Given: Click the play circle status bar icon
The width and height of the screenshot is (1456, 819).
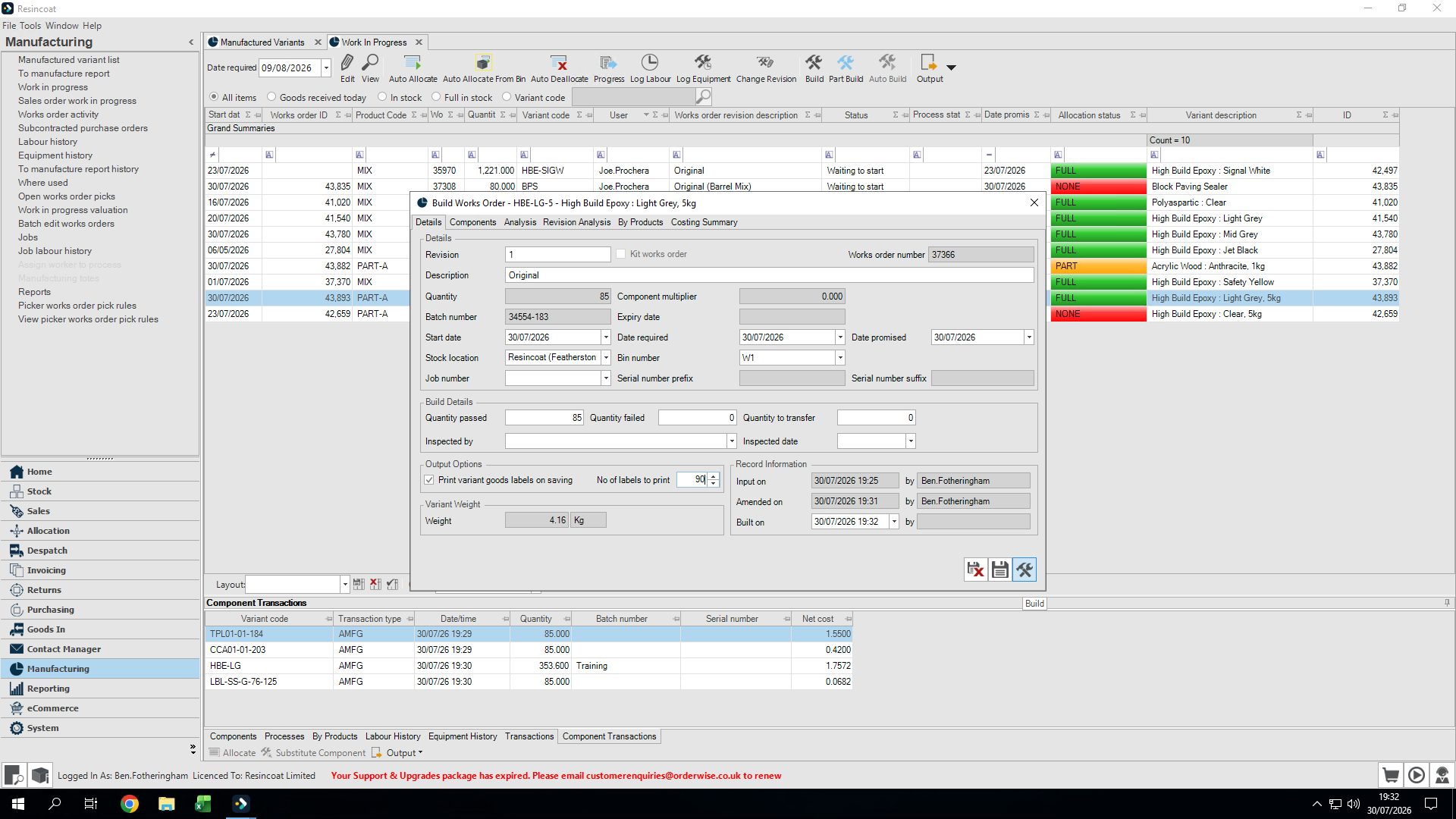Looking at the screenshot, I should click(x=1417, y=775).
